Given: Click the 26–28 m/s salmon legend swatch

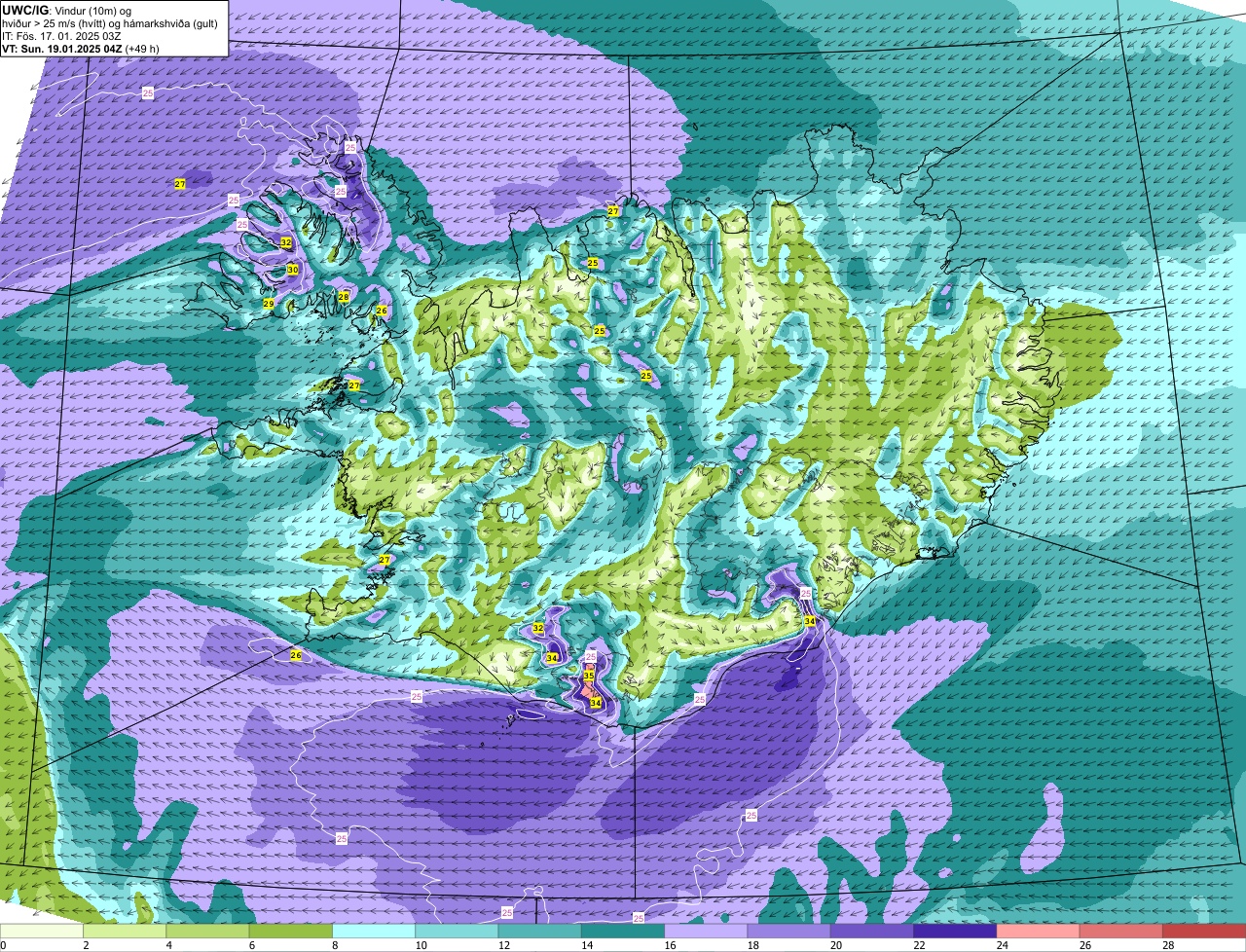Looking at the screenshot, I should (x=1121, y=931).
